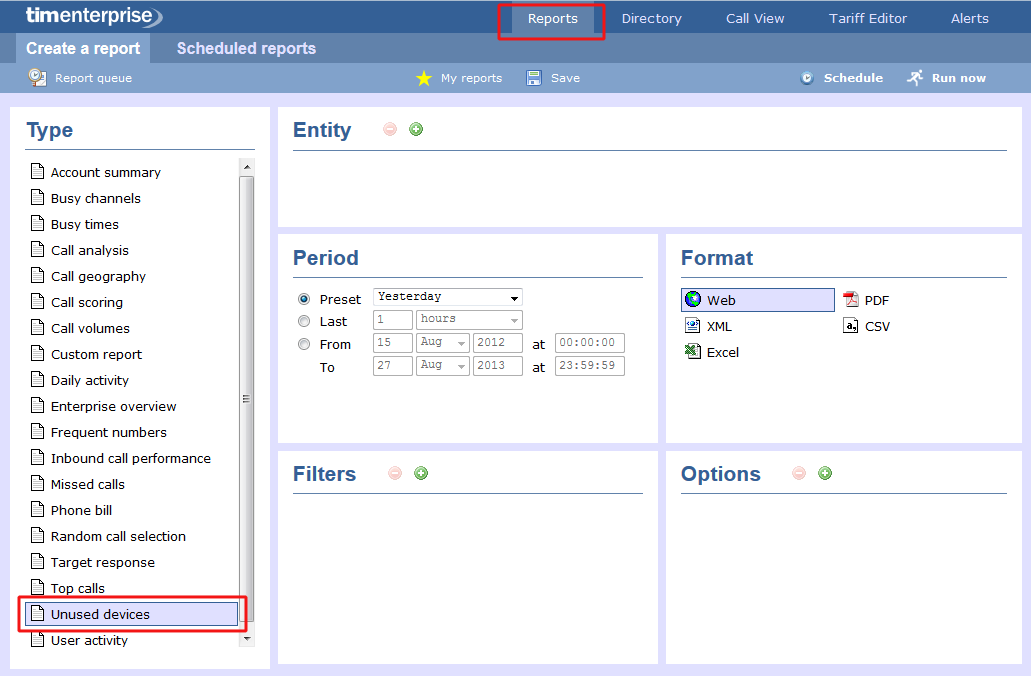Select PDF format icon
This screenshot has width=1031, height=676.
[851, 300]
